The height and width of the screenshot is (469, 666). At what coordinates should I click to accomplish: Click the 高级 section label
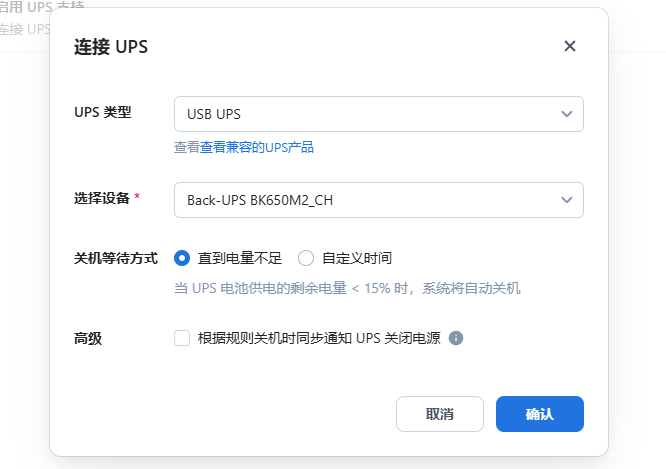pyautogui.click(x=88, y=338)
